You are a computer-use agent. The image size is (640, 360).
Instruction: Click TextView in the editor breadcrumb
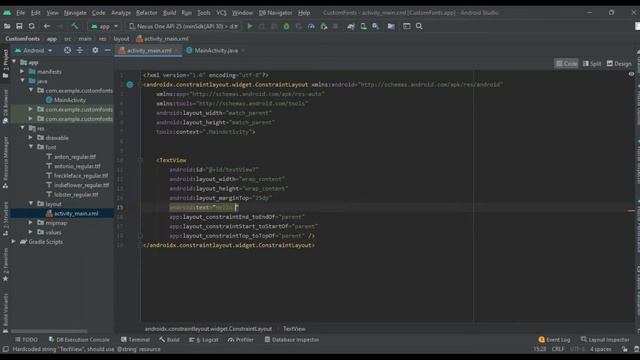[294, 329]
